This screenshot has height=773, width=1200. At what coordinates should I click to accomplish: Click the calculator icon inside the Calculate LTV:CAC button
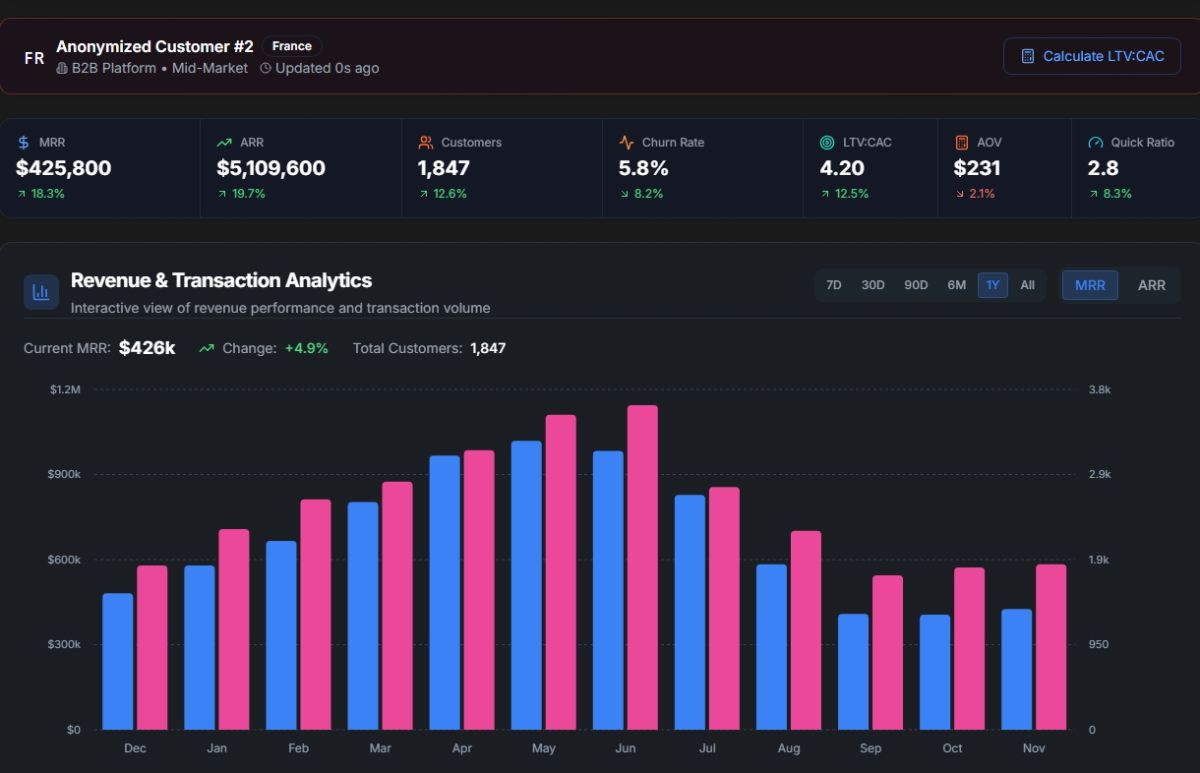(1027, 56)
